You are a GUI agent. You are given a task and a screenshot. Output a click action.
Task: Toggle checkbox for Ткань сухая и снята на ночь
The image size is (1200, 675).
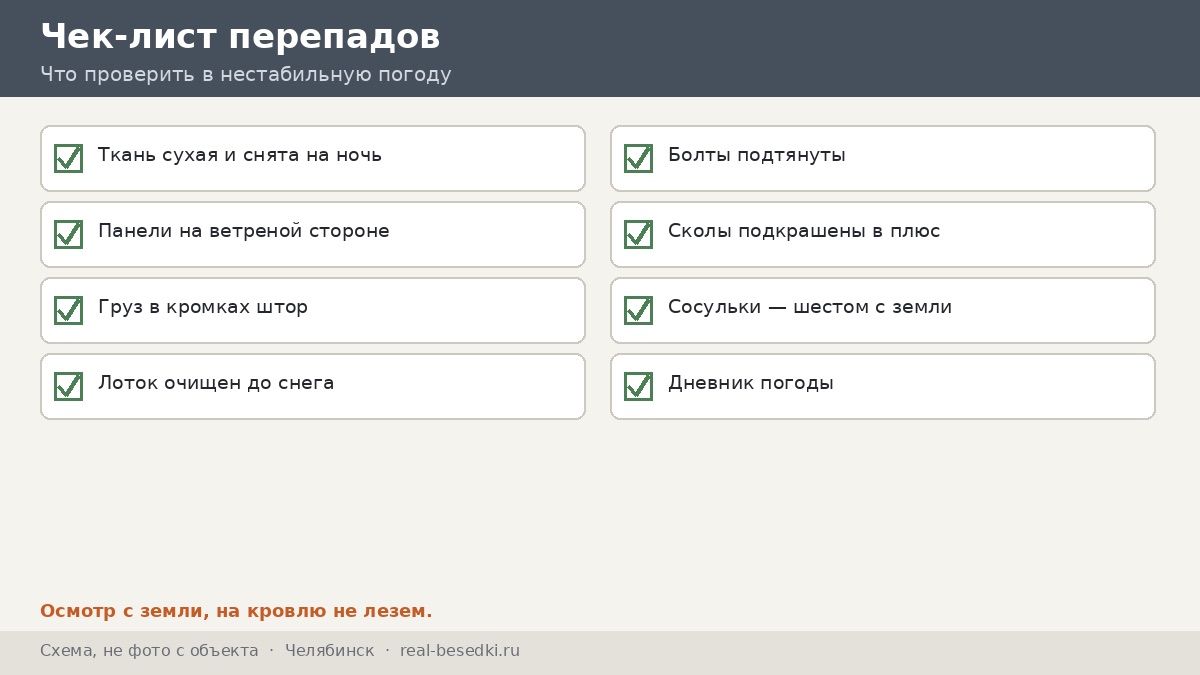[x=68, y=158]
